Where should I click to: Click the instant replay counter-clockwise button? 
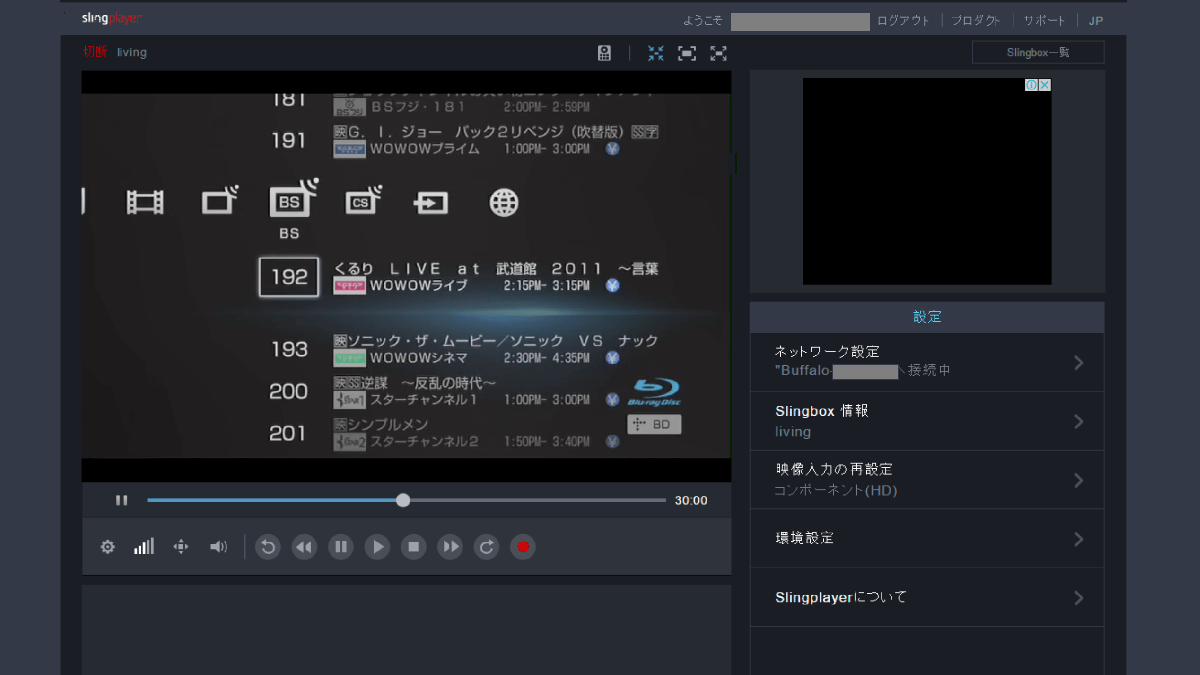[268, 547]
